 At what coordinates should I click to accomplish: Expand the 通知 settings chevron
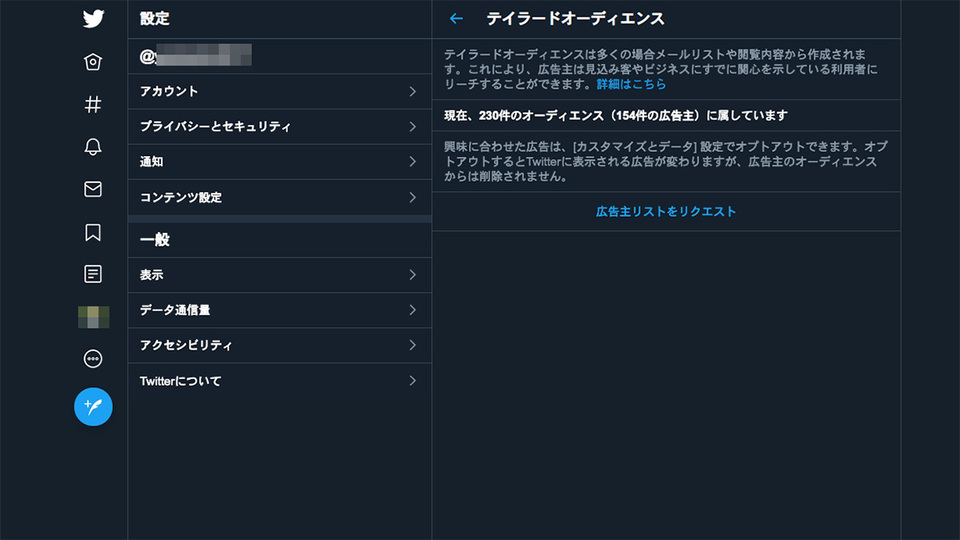pyautogui.click(x=413, y=162)
